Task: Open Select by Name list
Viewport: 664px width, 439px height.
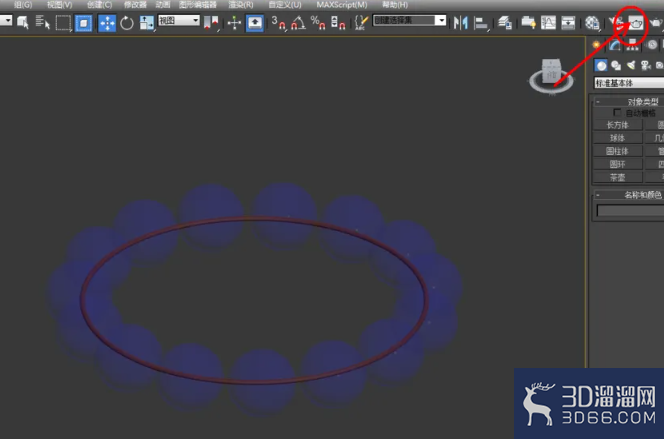Action: [x=42, y=22]
